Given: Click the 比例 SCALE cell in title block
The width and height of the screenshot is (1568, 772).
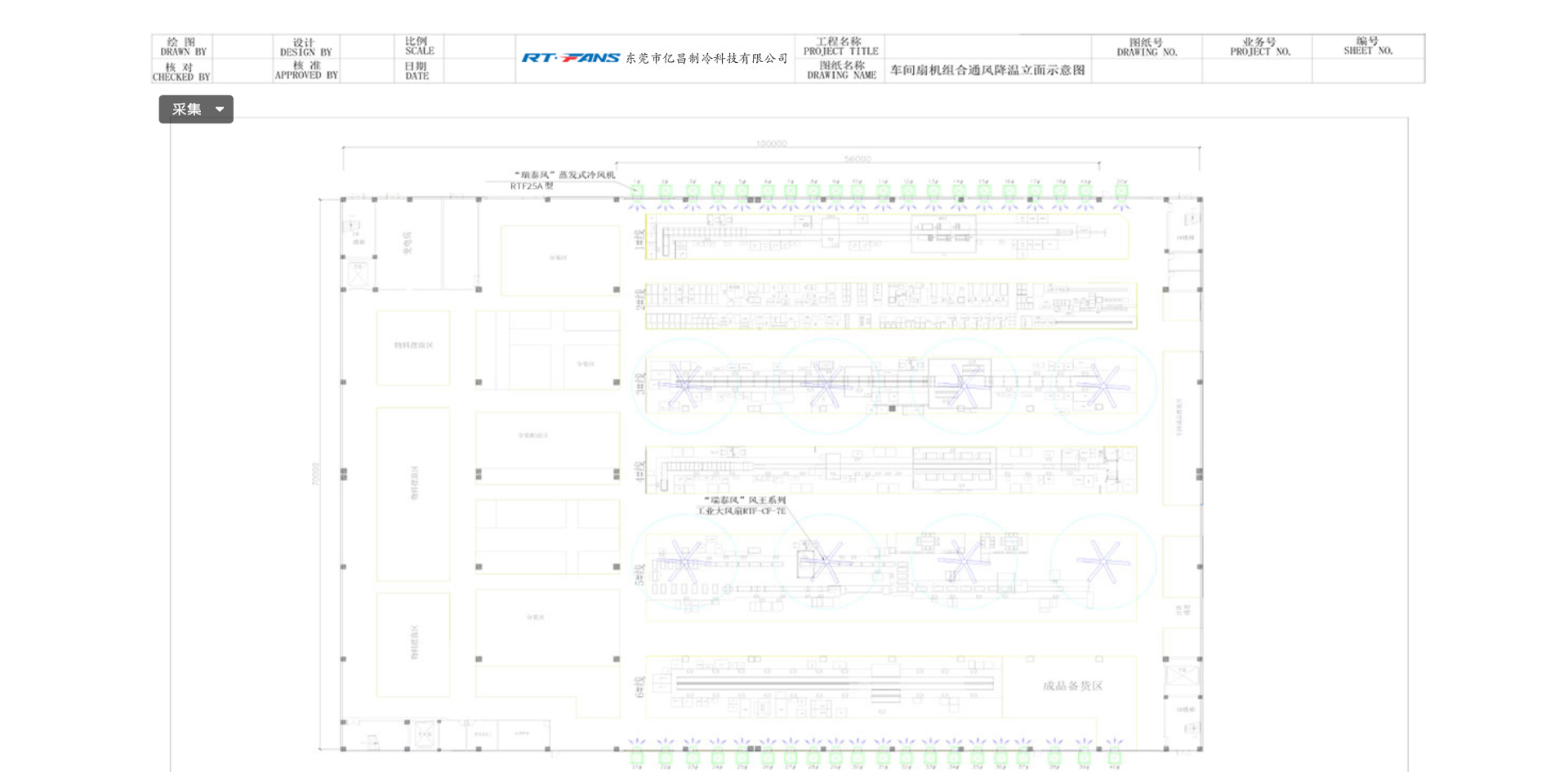Looking at the screenshot, I should pos(419,46).
